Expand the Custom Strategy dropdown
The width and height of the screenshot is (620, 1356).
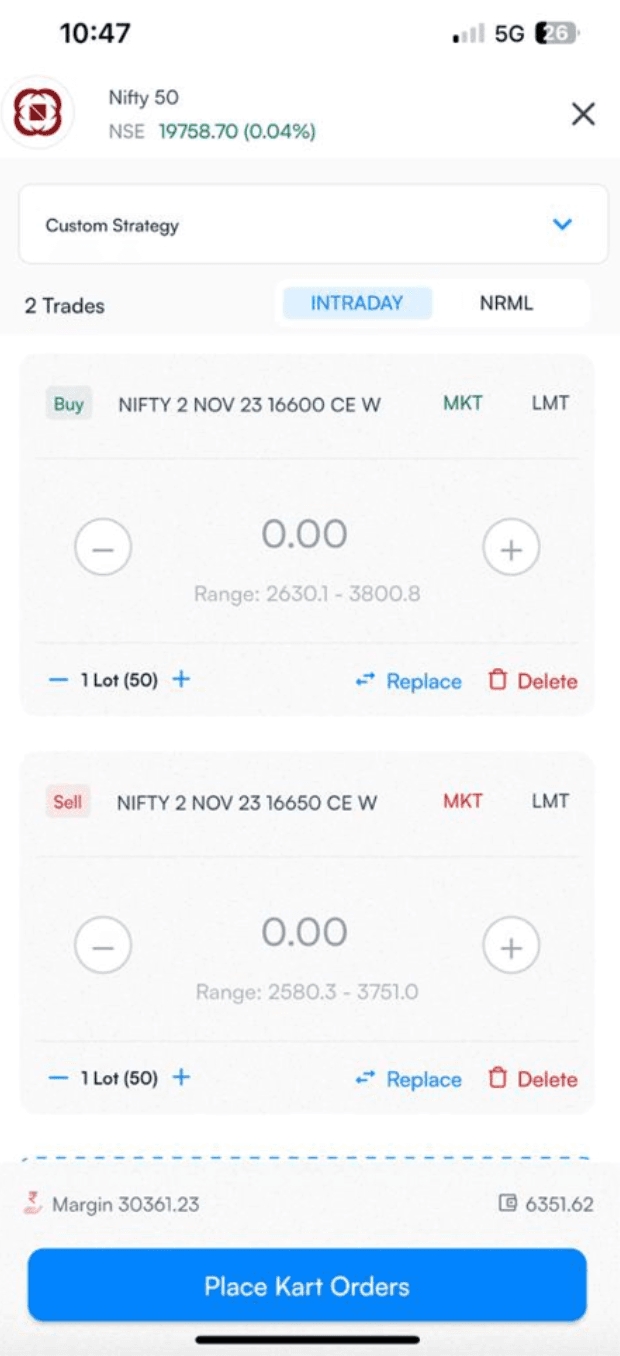pyautogui.click(x=312, y=225)
